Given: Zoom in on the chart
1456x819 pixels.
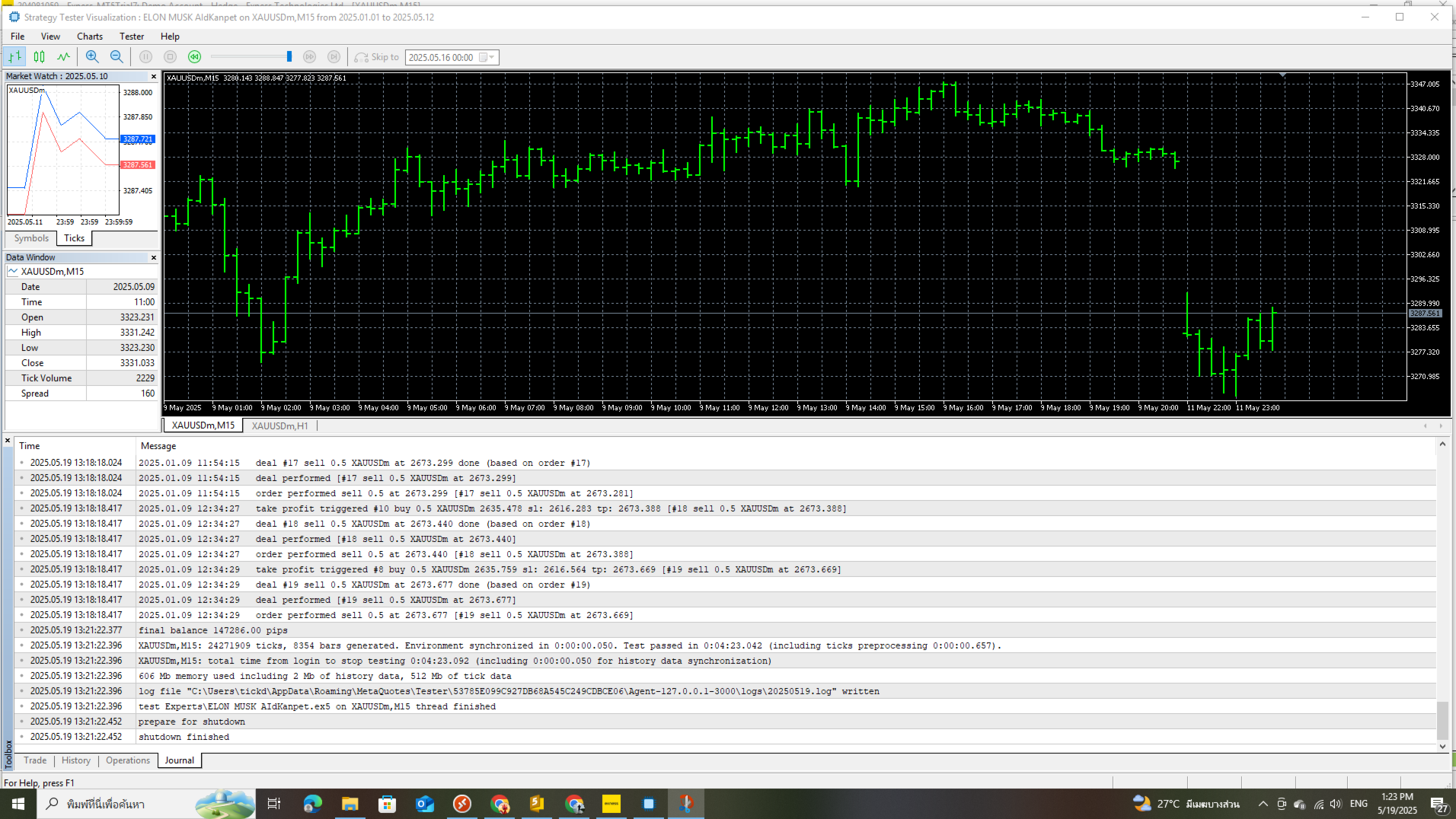Looking at the screenshot, I should [92, 56].
